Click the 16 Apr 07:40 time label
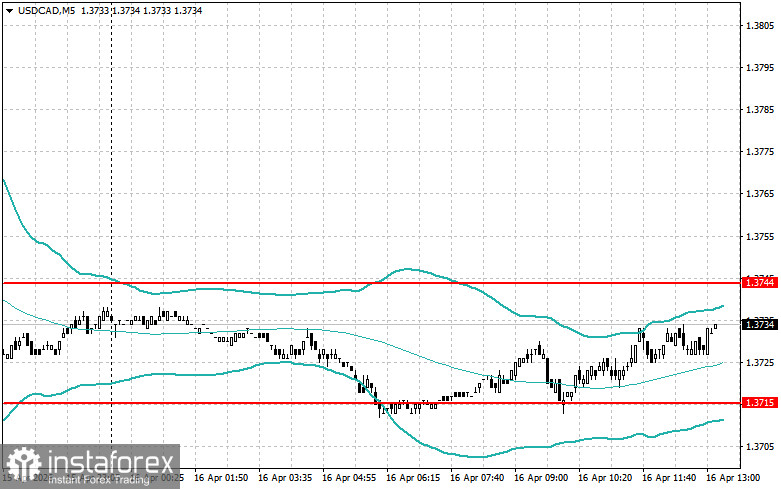The width and height of the screenshot is (781, 489). pos(477,478)
